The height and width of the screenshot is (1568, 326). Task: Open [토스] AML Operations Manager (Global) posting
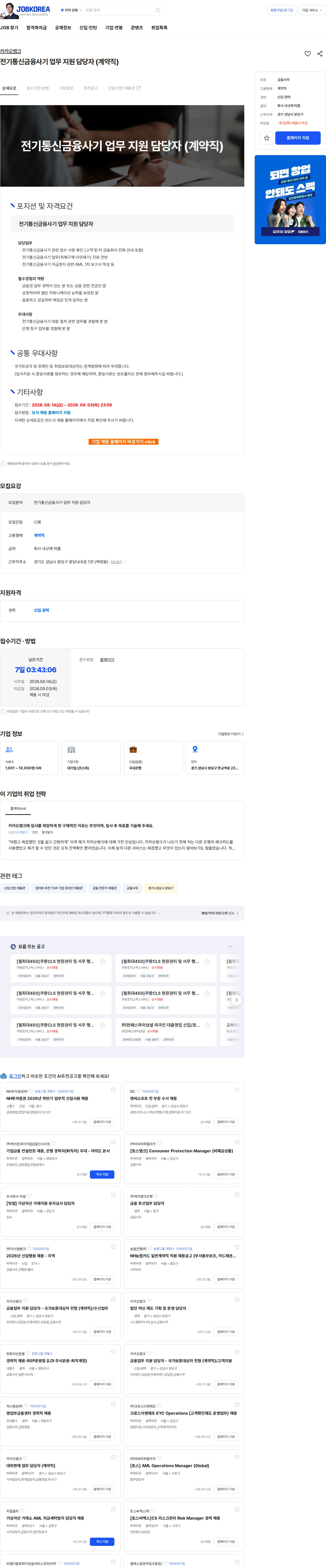point(170,1466)
